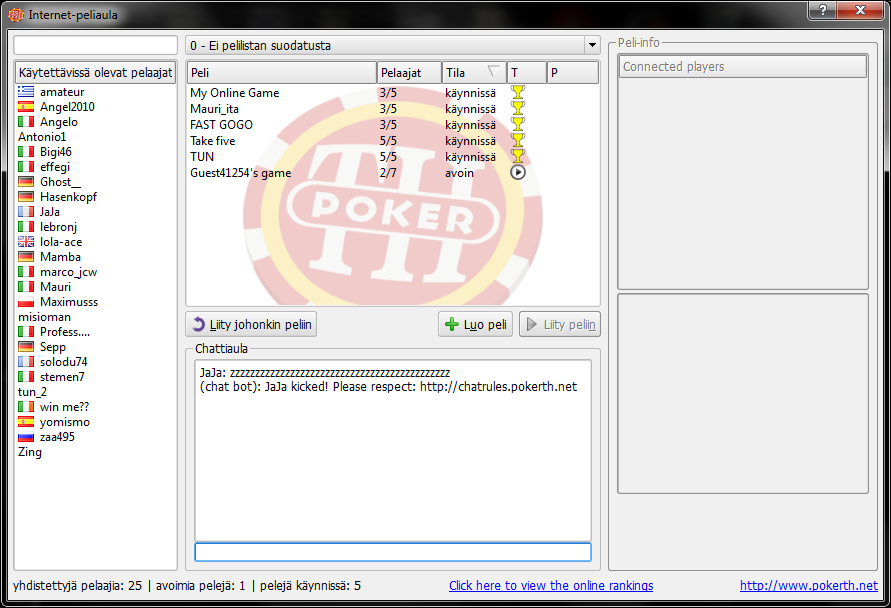The width and height of the screenshot is (891, 608).
Task: Select the FAST GOGO game row
Action: point(280,125)
